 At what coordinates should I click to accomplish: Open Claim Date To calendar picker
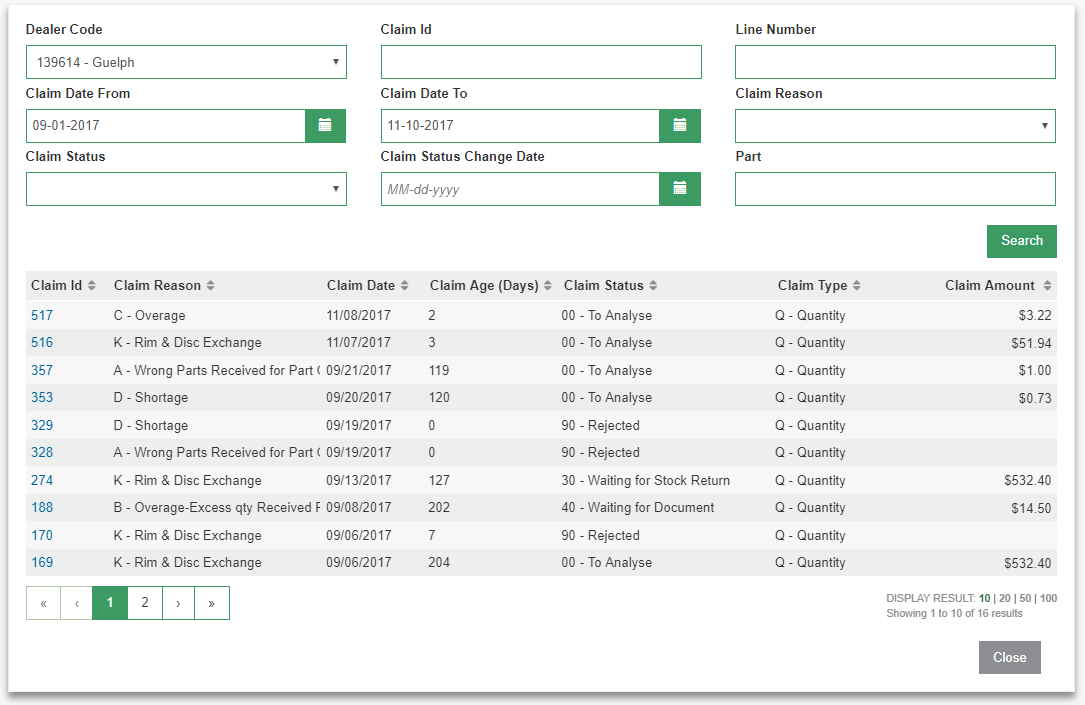[680, 126]
